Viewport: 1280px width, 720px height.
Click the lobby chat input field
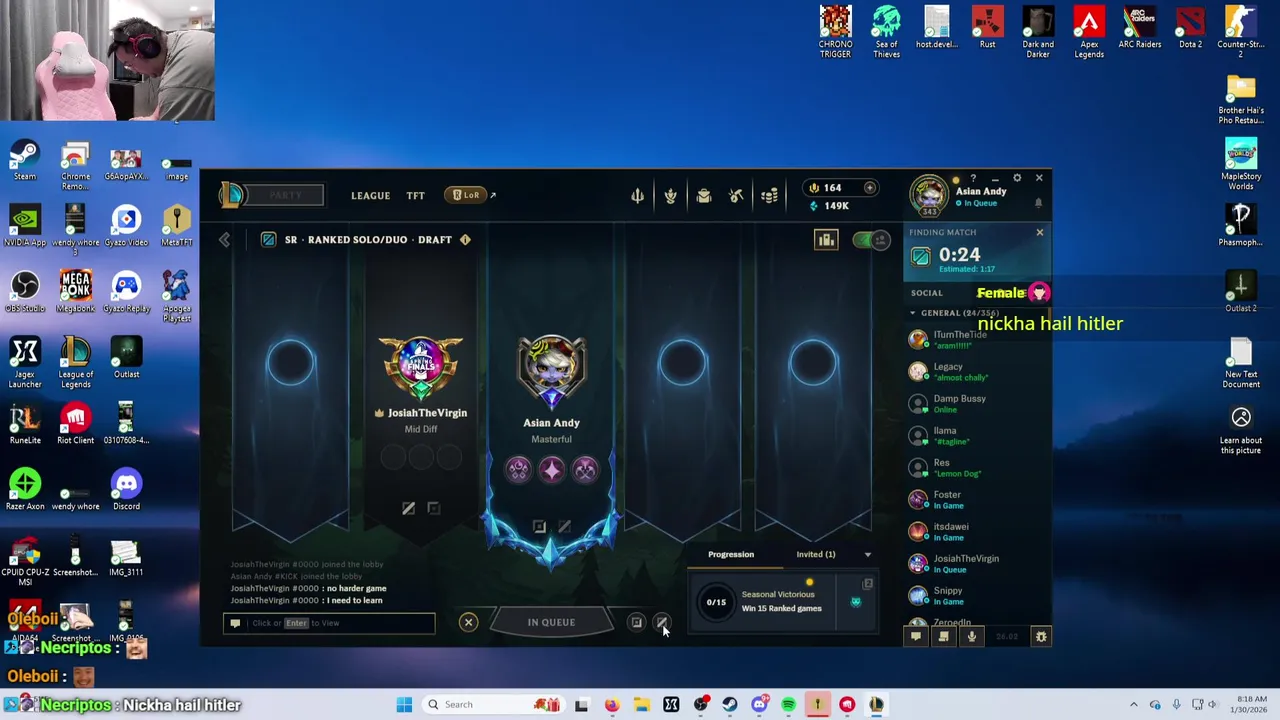329,623
